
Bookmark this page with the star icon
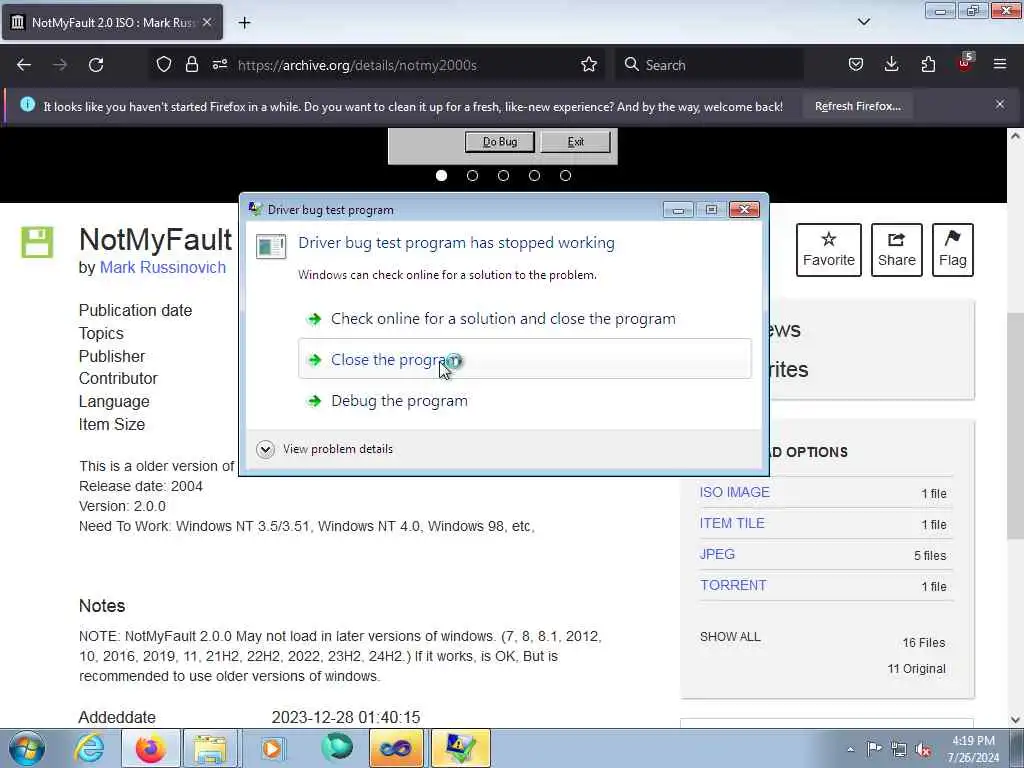[589, 65]
